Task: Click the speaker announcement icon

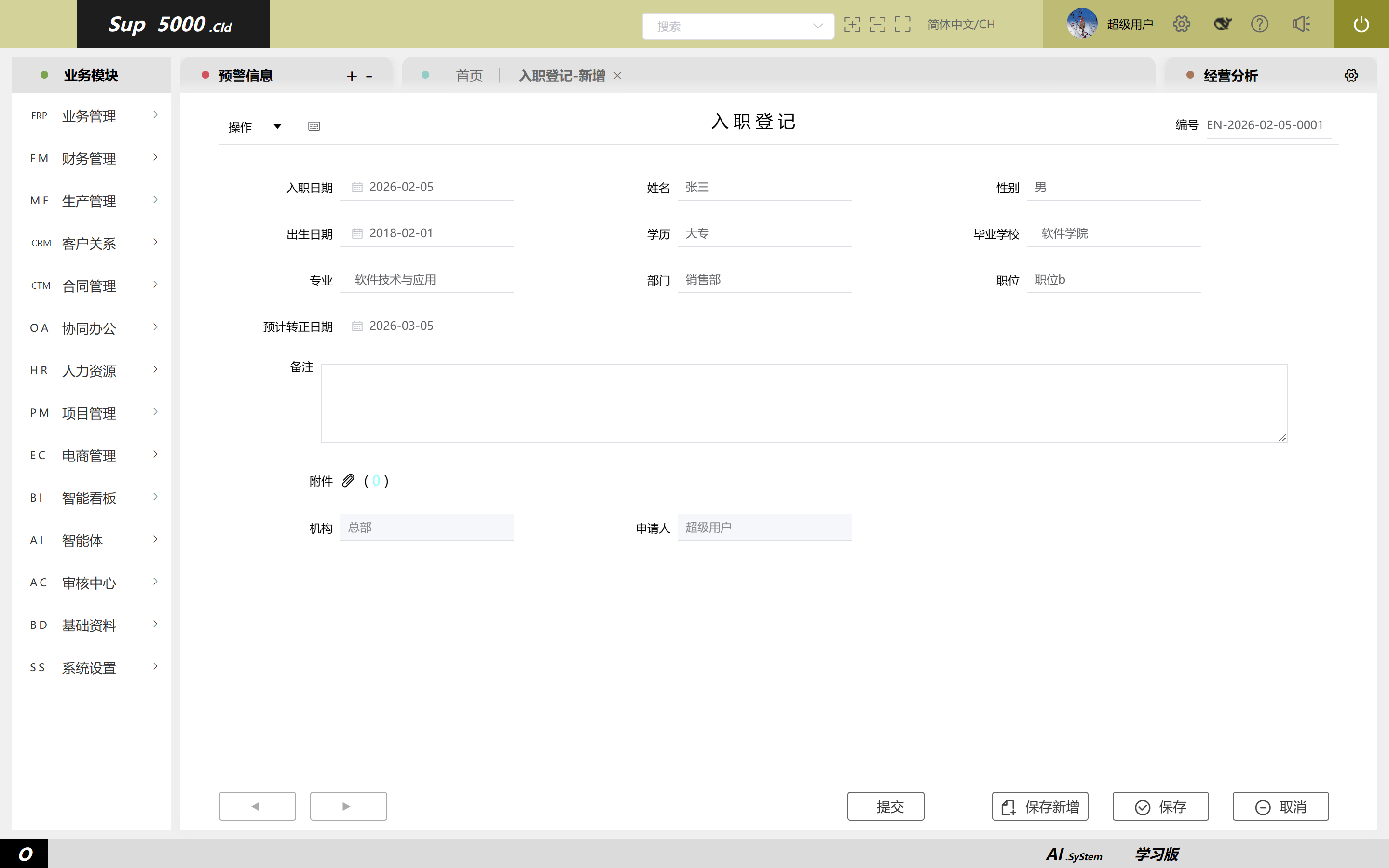Action: (x=1301, y=24)
